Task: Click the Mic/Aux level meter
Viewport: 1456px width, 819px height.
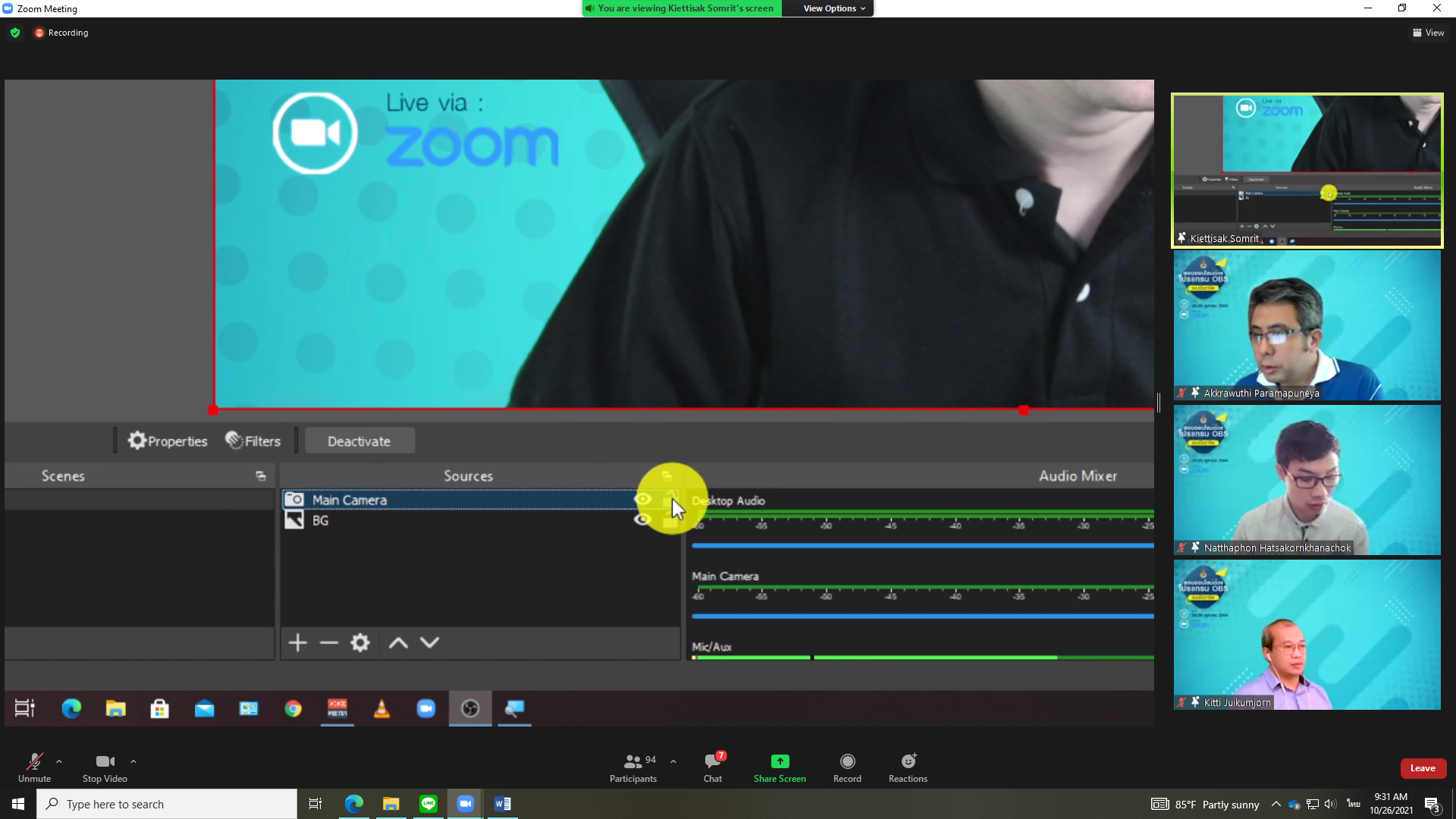Action: point(922,657)
